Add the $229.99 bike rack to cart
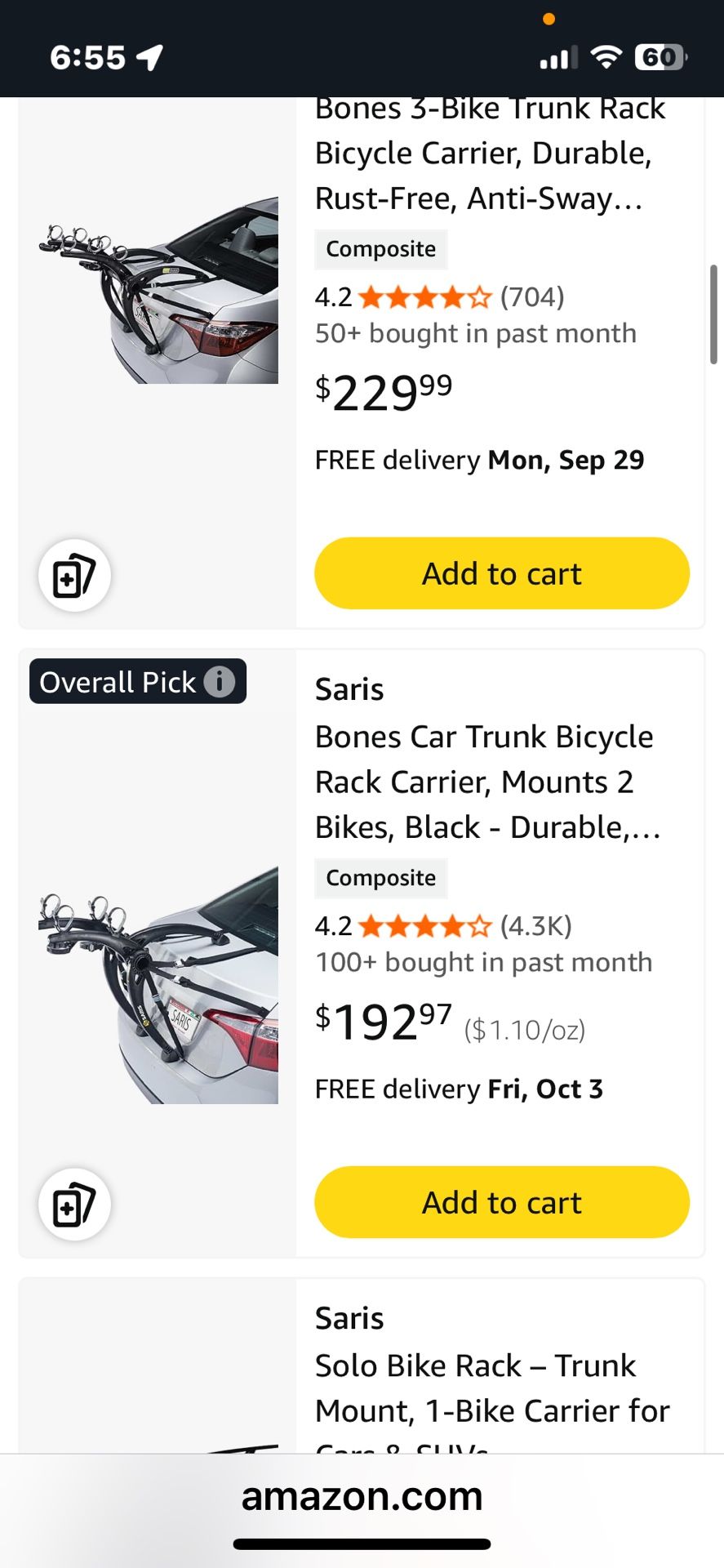 tap(500, 572)
